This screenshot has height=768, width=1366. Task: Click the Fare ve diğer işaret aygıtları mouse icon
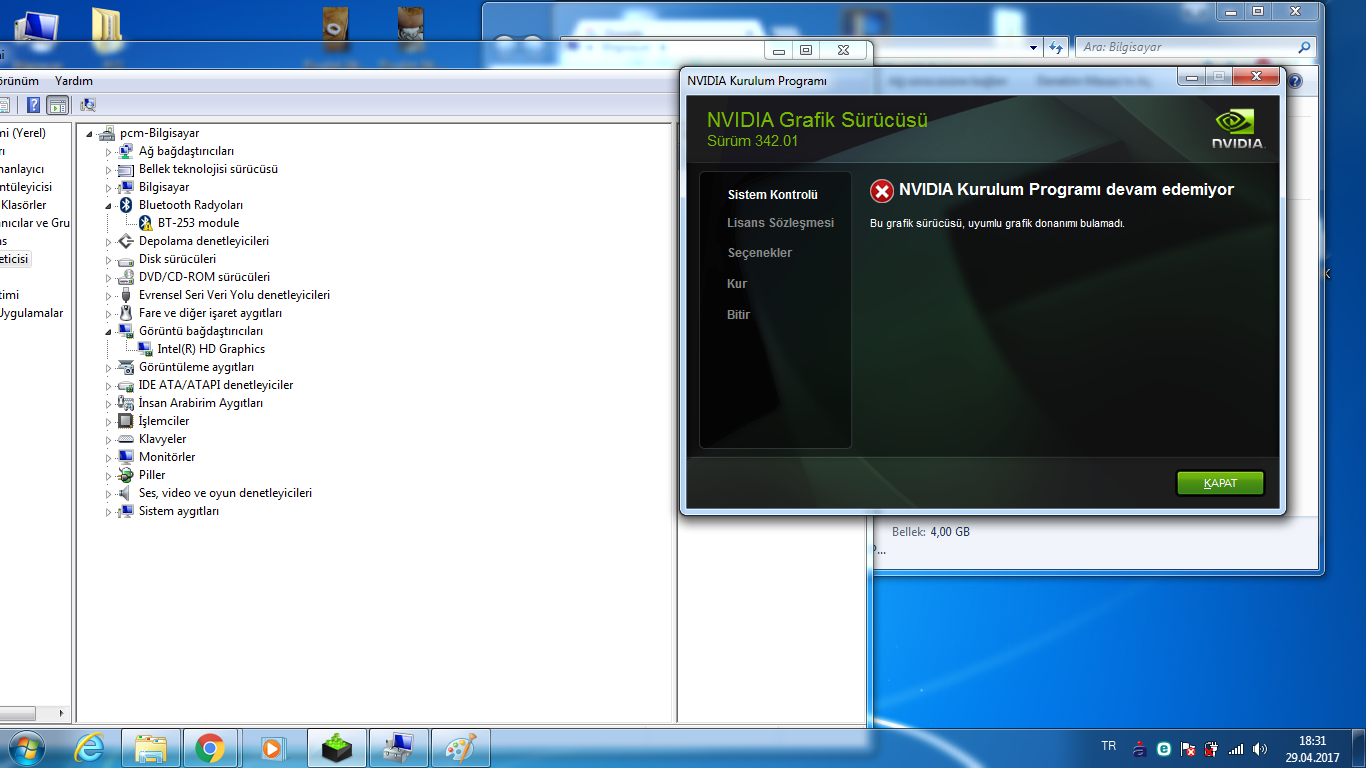(126, 313)
